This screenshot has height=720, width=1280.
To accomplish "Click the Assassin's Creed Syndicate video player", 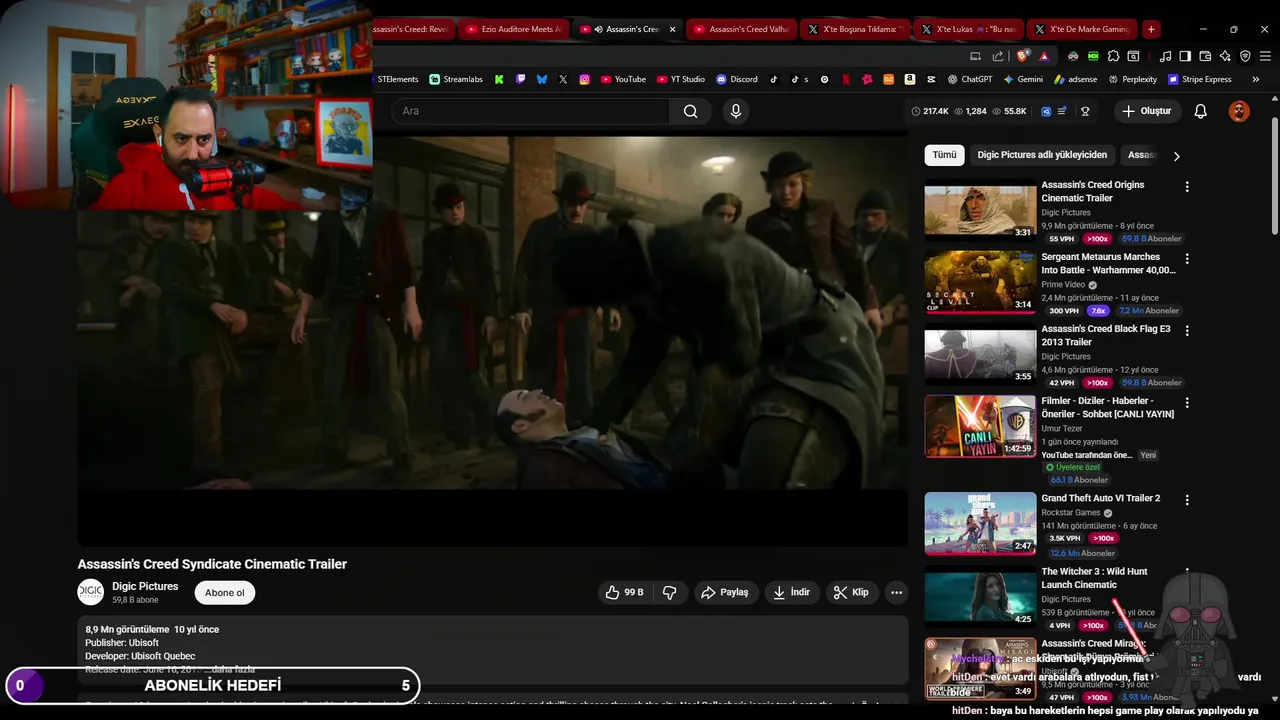I will 492,340.
